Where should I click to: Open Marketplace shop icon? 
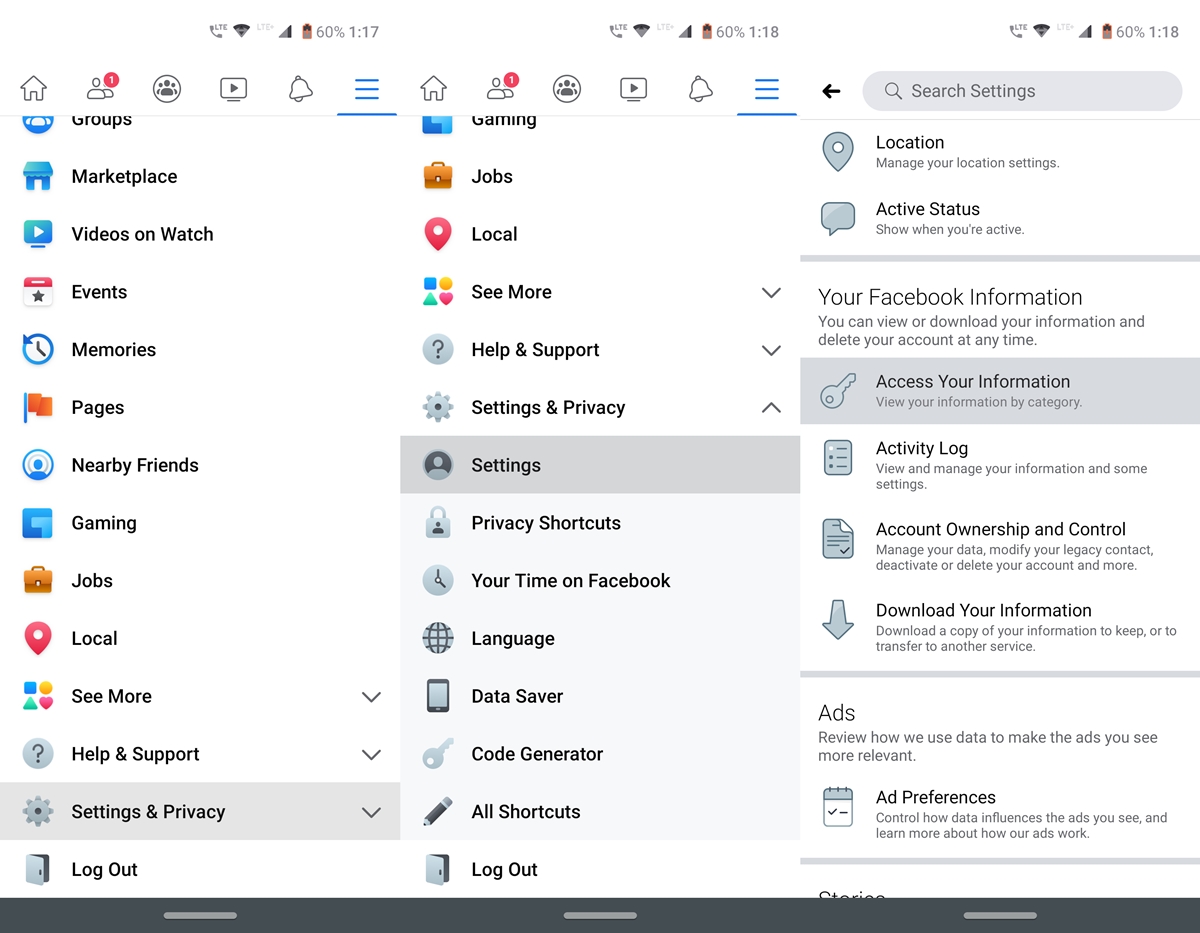click(38, 177)
